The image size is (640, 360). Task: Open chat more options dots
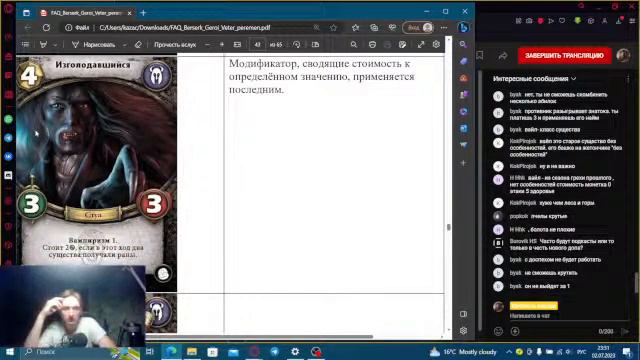[x=628, y=79]
